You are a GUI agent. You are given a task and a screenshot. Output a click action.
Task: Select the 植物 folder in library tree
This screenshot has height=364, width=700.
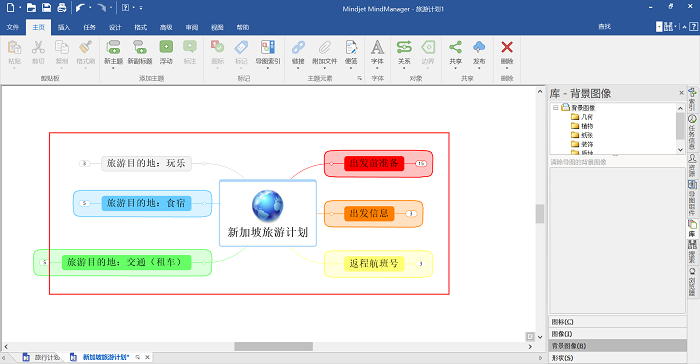coord(582,126)
